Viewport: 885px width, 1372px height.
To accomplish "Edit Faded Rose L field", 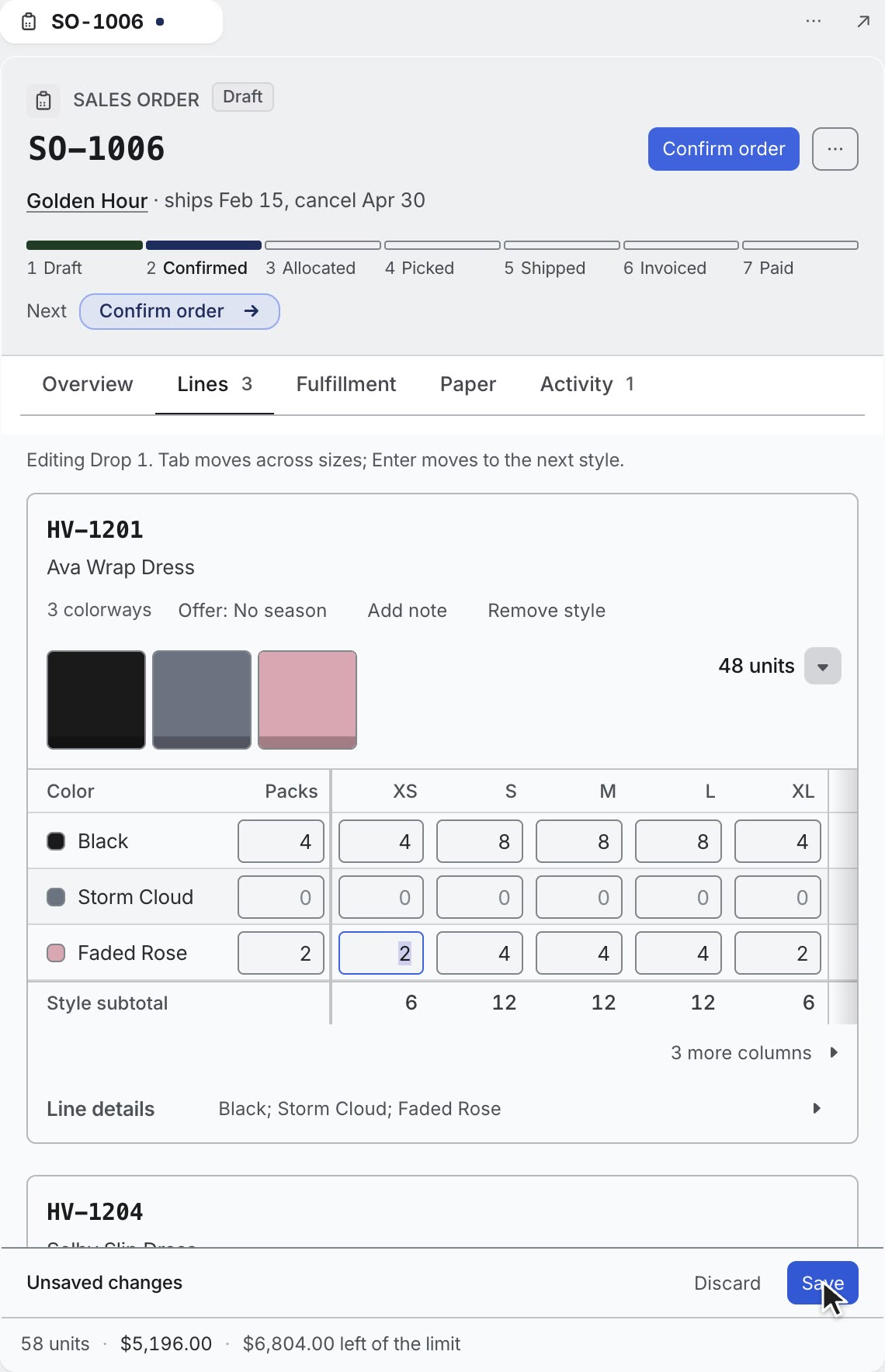I will click(x=678, y=953).
